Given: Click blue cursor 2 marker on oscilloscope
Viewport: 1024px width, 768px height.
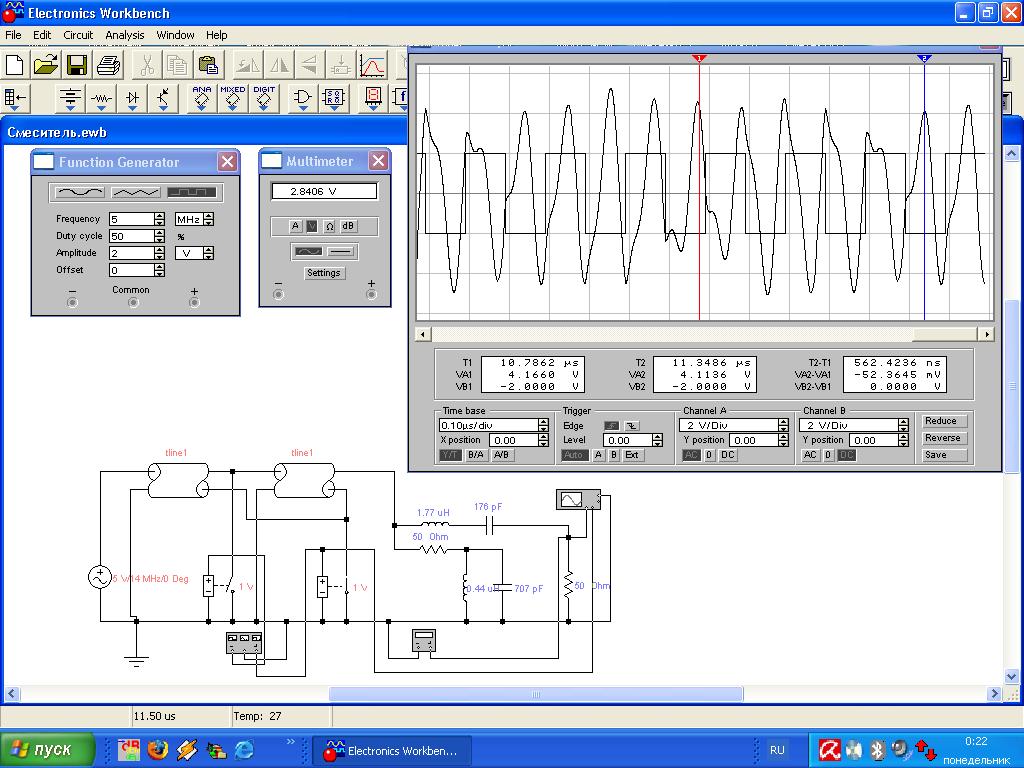Looking at the screenshot, I should [923, 59].
